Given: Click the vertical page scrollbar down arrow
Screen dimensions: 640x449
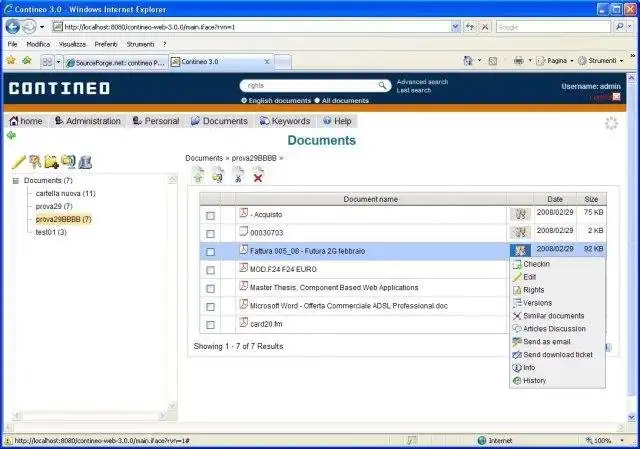Looking at the screenshot, I should (631, 417).
